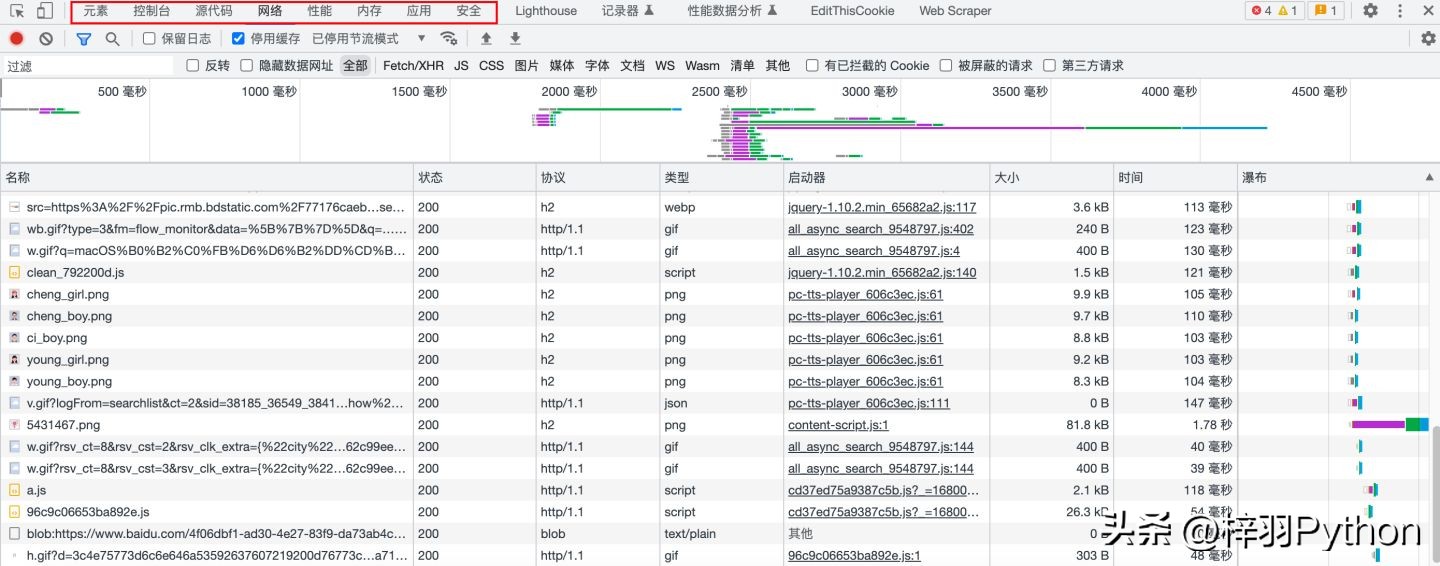Open EditThisCookie tab
Screen dimensions: 1440x566
pyautogui.click(x=851, y=11)
